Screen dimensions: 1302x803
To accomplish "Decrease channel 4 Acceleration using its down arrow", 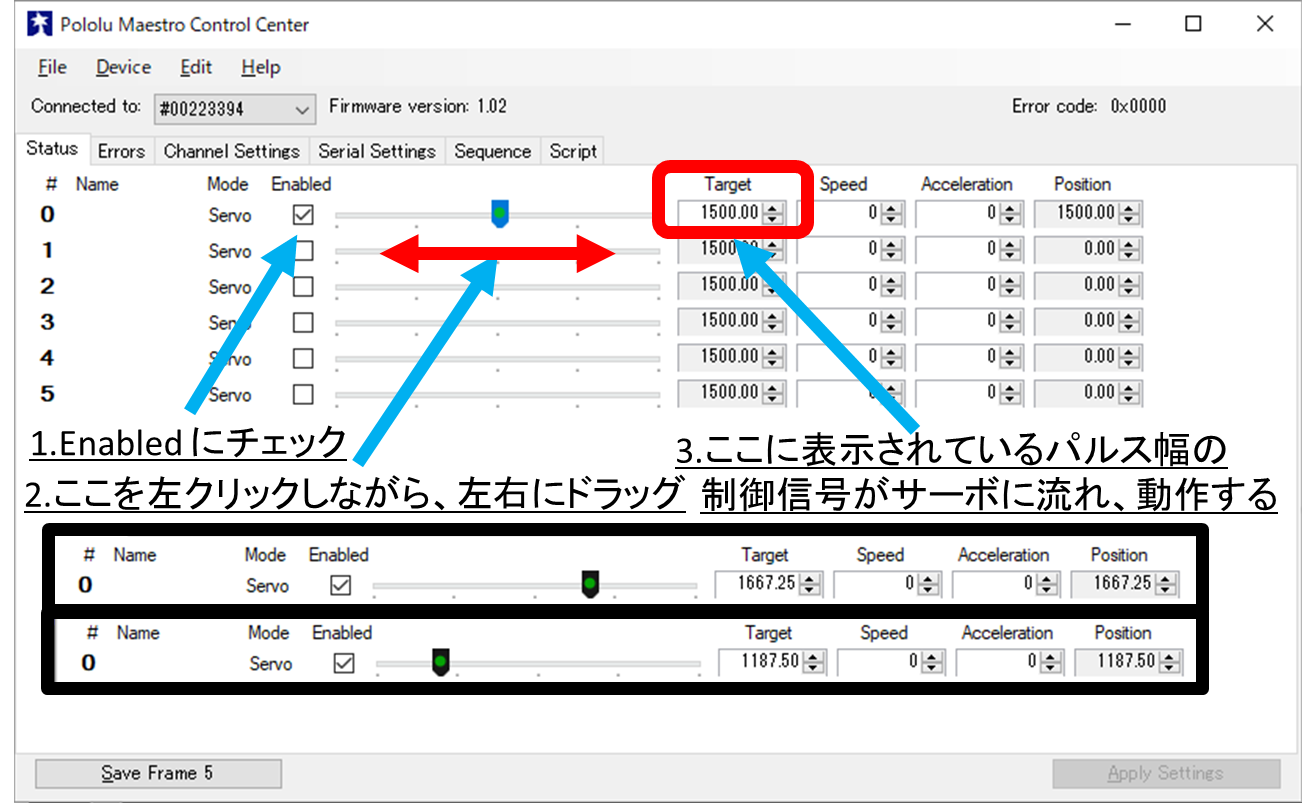I will tap(1011, 364).
